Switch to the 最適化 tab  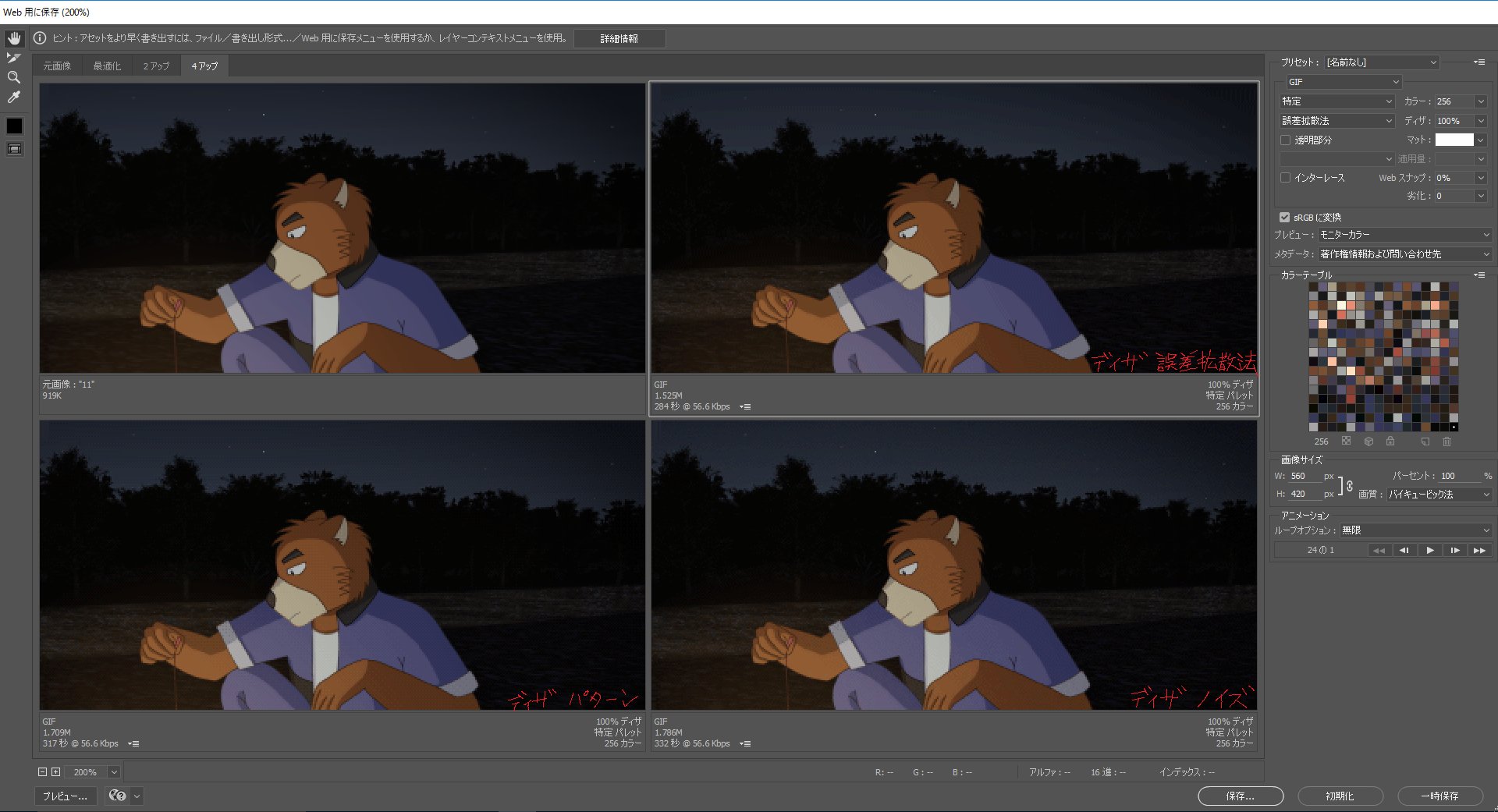107,66
